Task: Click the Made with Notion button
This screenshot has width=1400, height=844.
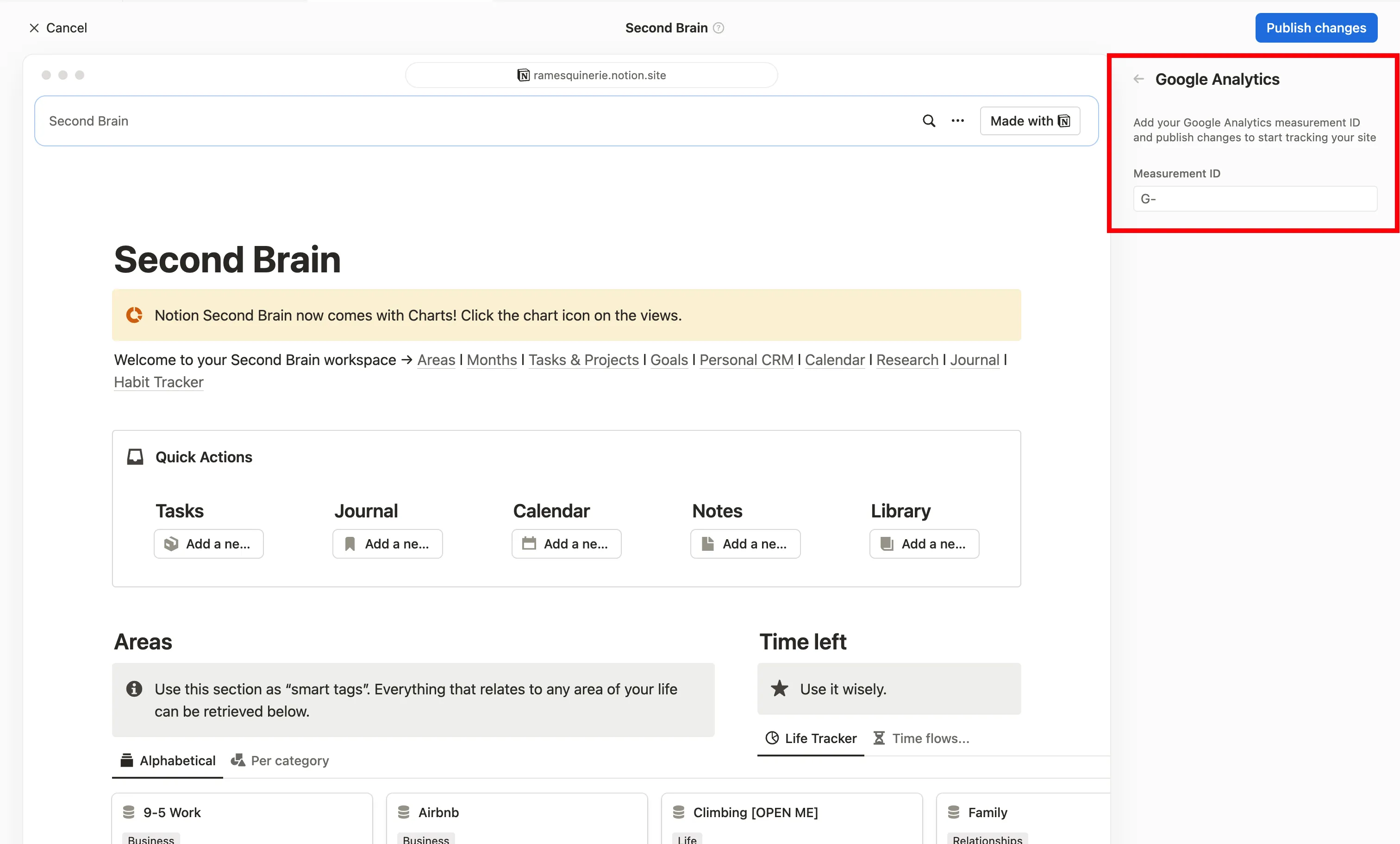Action: click(x=1030, y=121)
